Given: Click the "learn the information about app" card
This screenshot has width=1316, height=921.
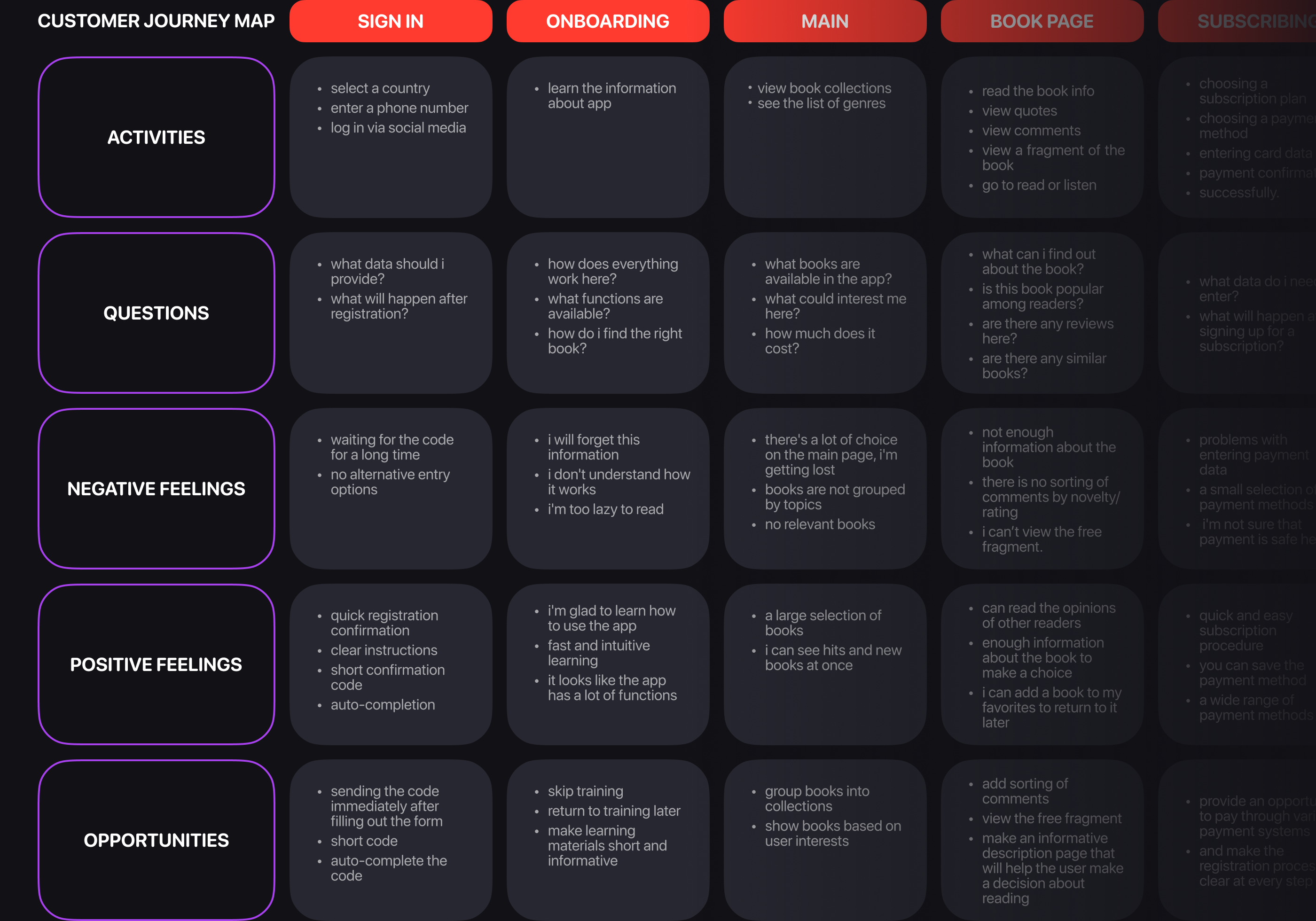Looking at the screenshot, I should click(x=608, y=137).
